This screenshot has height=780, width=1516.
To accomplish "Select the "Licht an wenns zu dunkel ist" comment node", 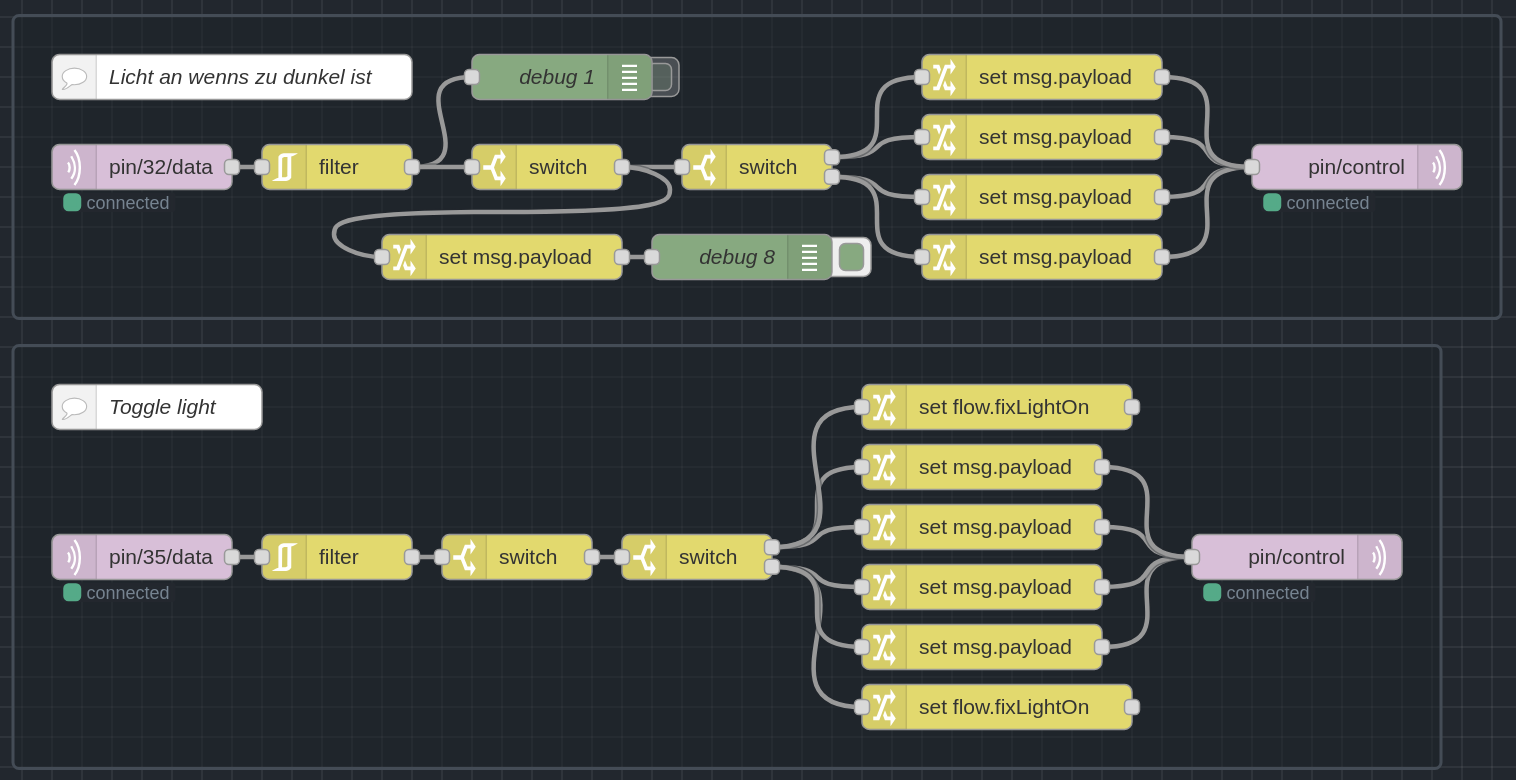I will click(232, 77).
